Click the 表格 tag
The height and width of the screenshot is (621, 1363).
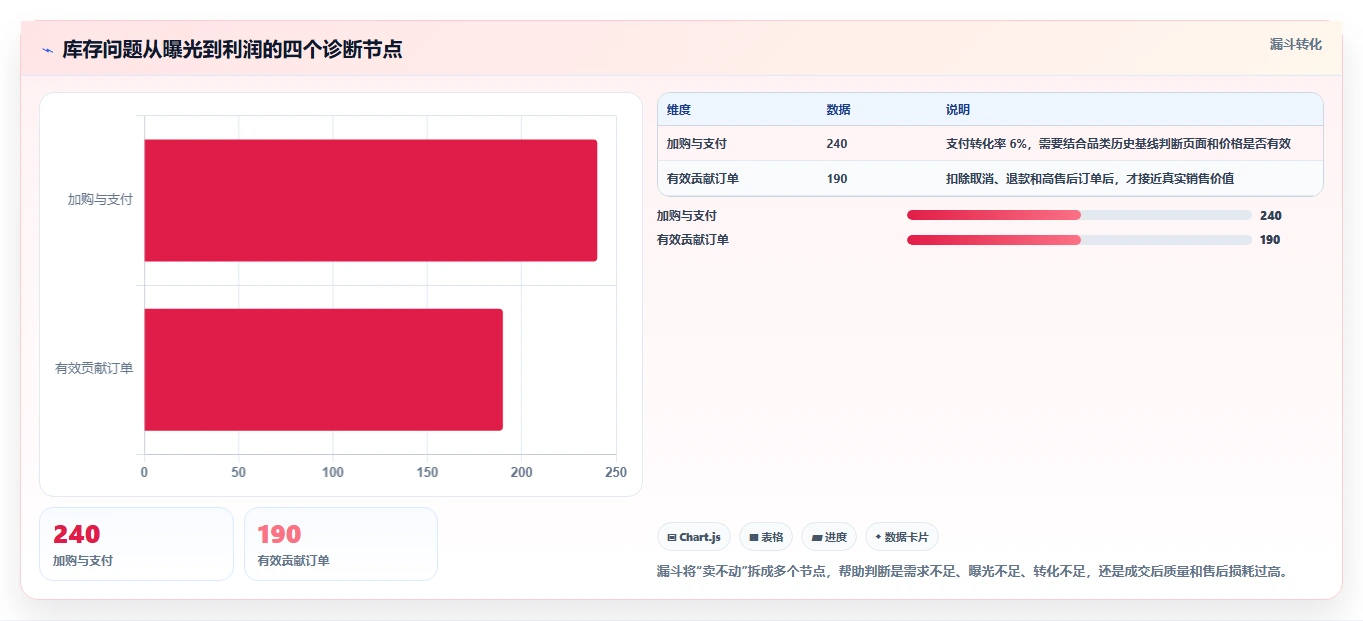[x=766, y=537]
